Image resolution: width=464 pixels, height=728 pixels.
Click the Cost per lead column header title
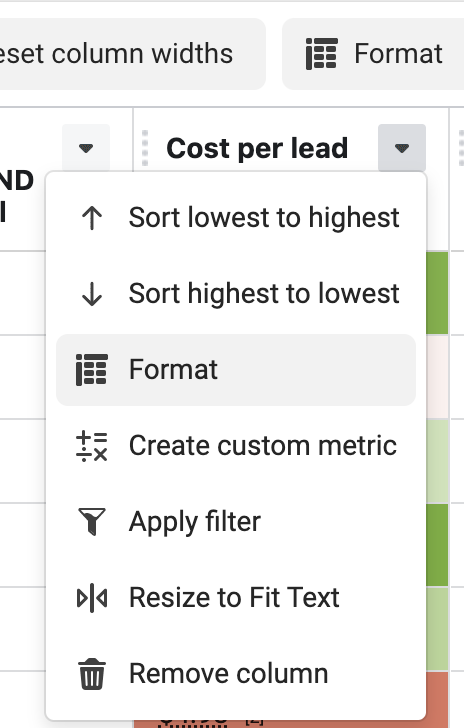[x=257, y=149]
